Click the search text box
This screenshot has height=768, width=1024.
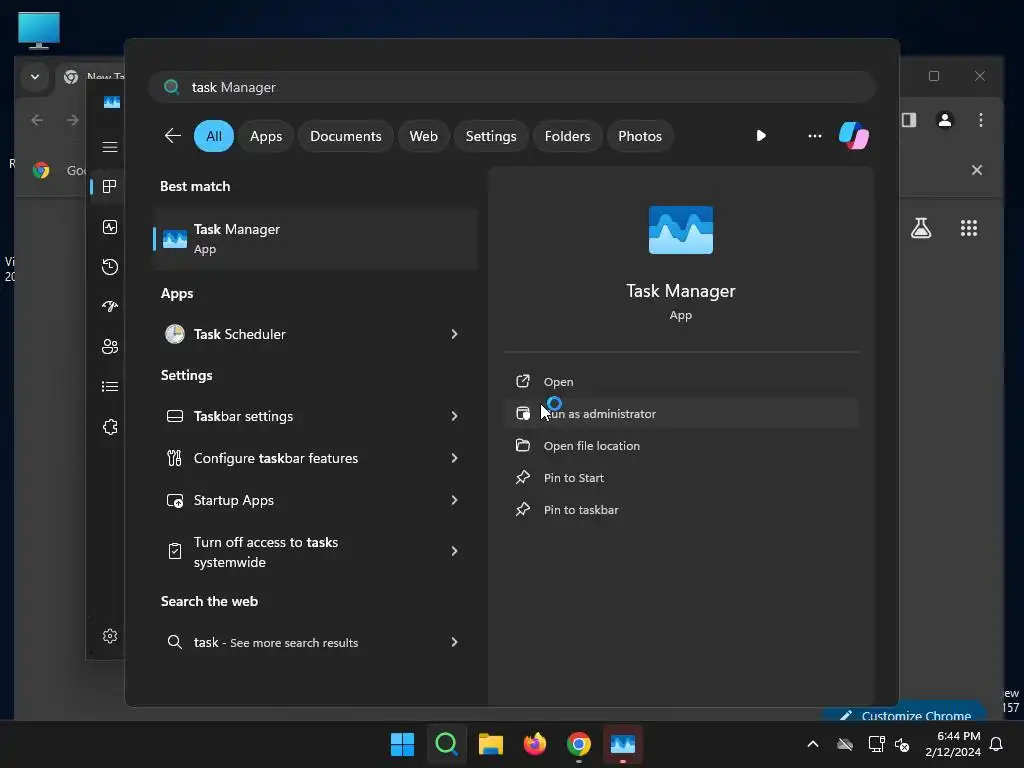point(512,87)
